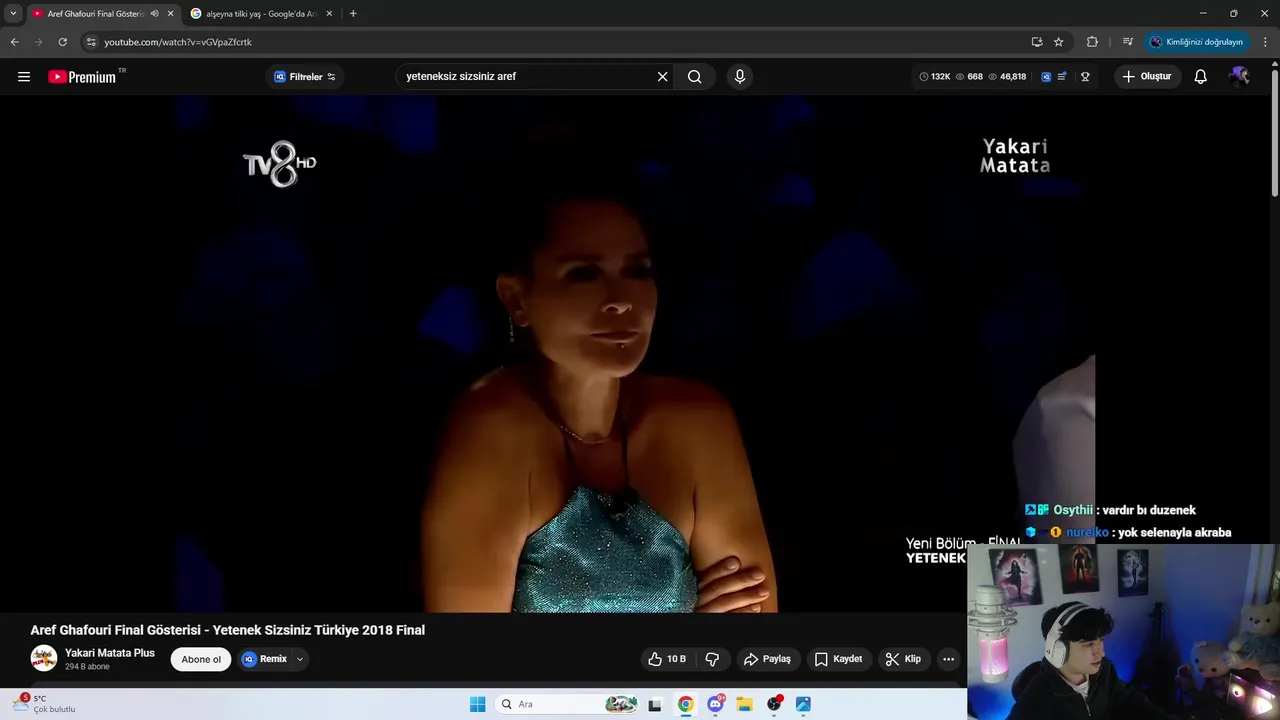Open the weather widget on the taskbar
Screen dimensions: 1280x720
pos(44,704)
